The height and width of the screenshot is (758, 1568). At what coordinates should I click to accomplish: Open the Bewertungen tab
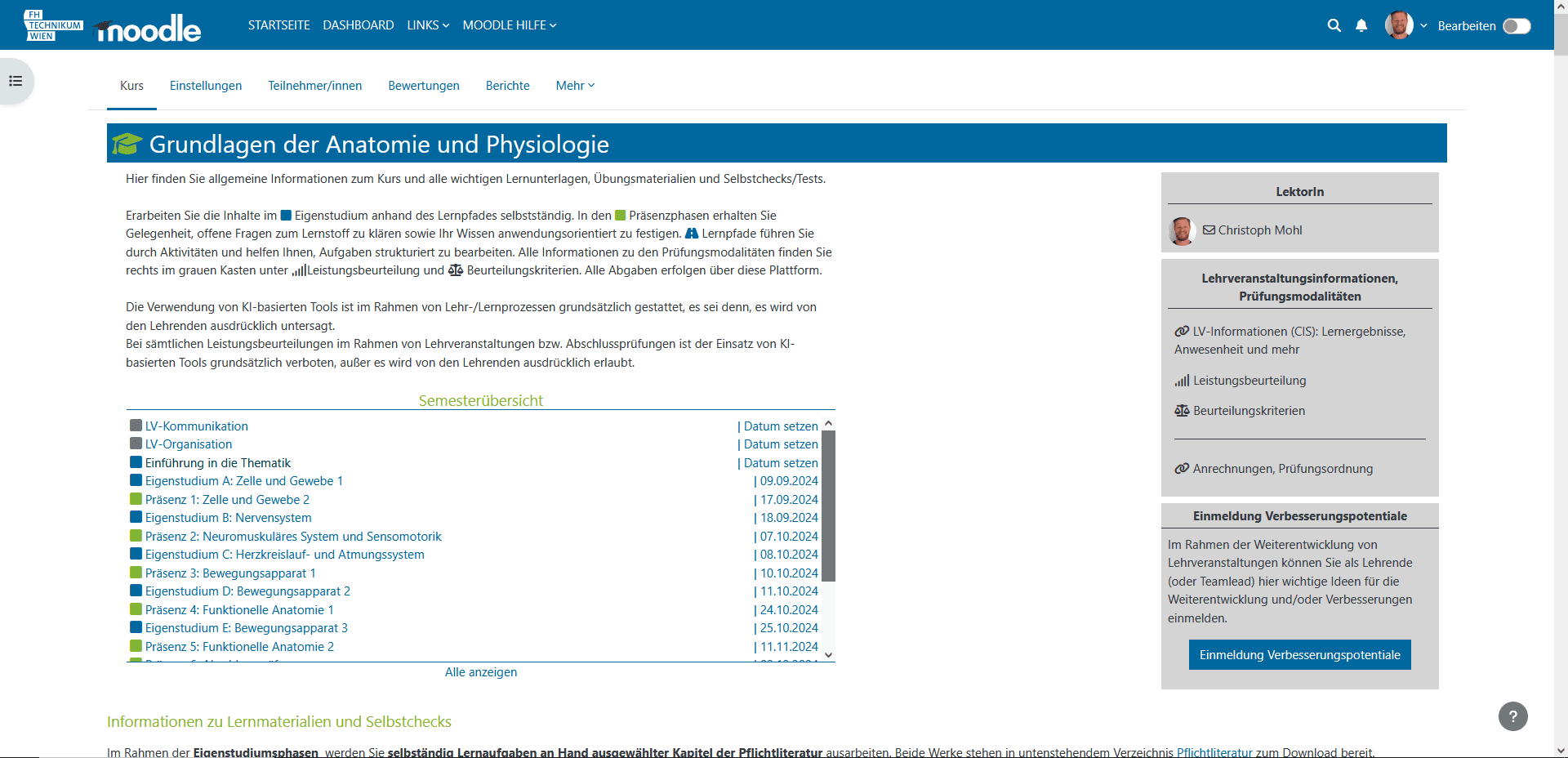[424, 86]
